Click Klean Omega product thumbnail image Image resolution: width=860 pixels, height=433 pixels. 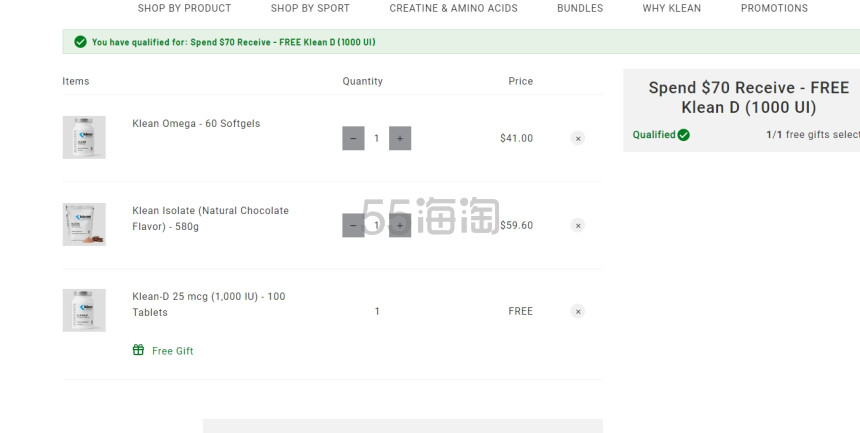[84, 137]
